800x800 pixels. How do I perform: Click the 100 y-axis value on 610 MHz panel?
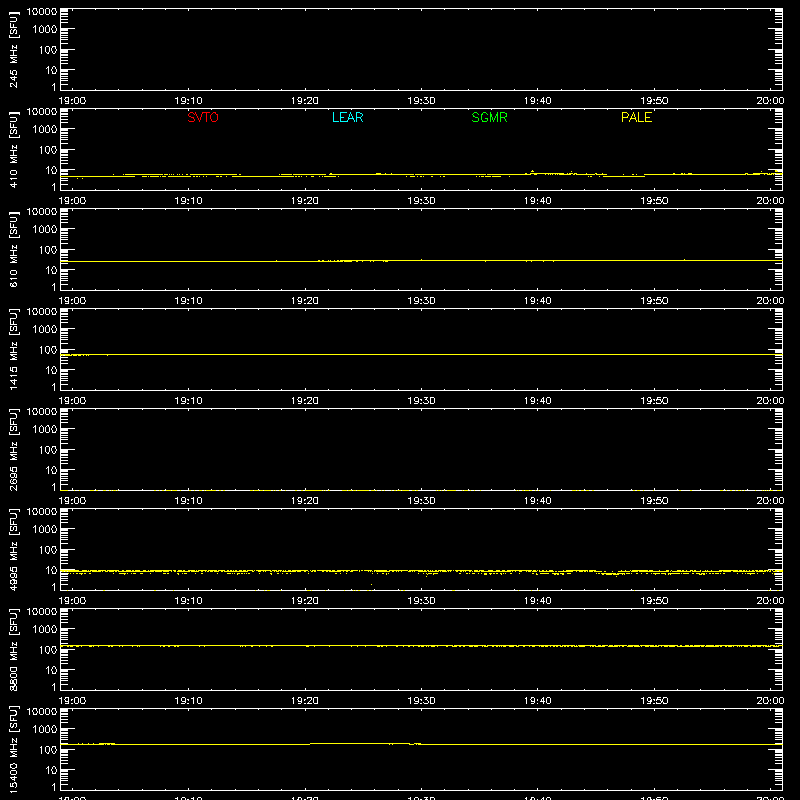tap(48, 250)
